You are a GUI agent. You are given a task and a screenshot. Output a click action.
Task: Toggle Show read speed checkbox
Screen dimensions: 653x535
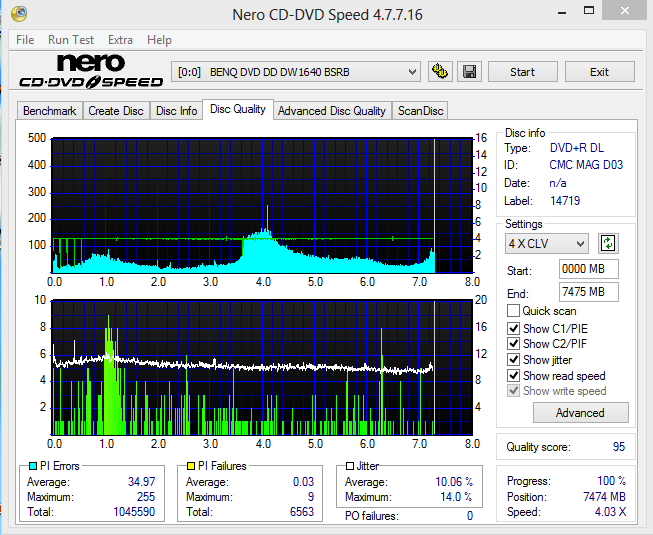513,376
